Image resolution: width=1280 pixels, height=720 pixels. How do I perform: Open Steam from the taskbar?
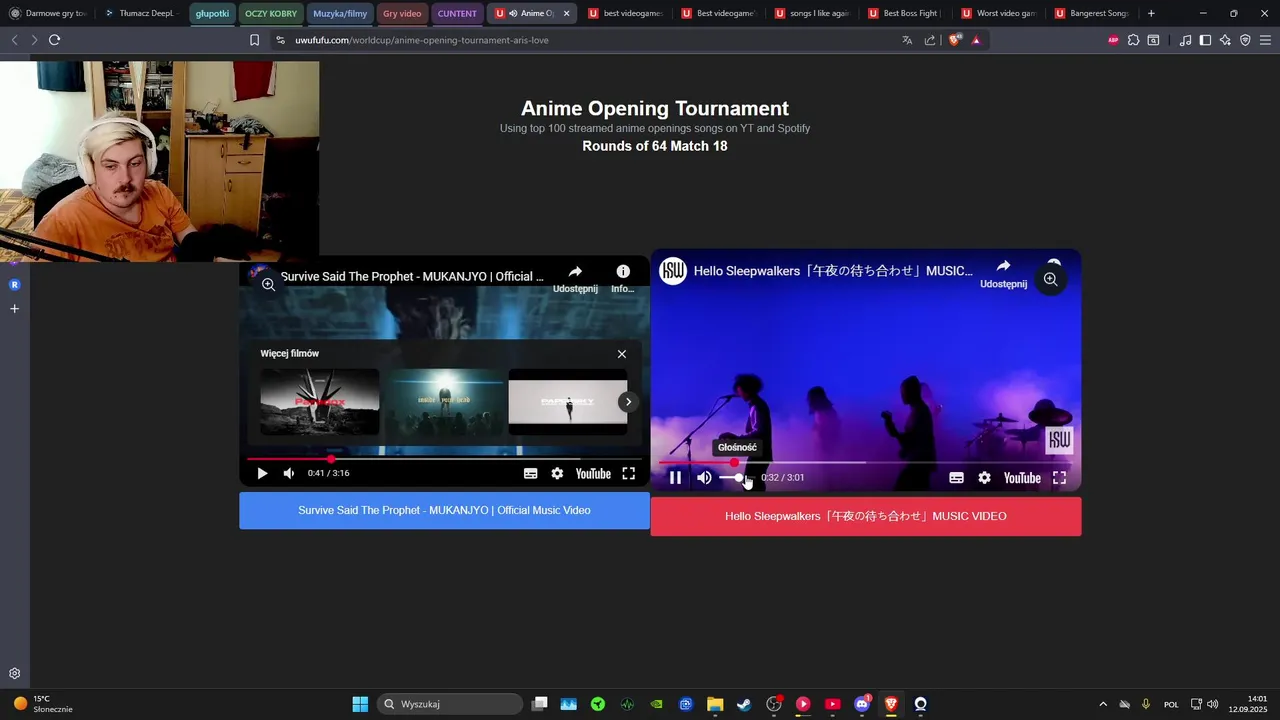click(744, 704)
